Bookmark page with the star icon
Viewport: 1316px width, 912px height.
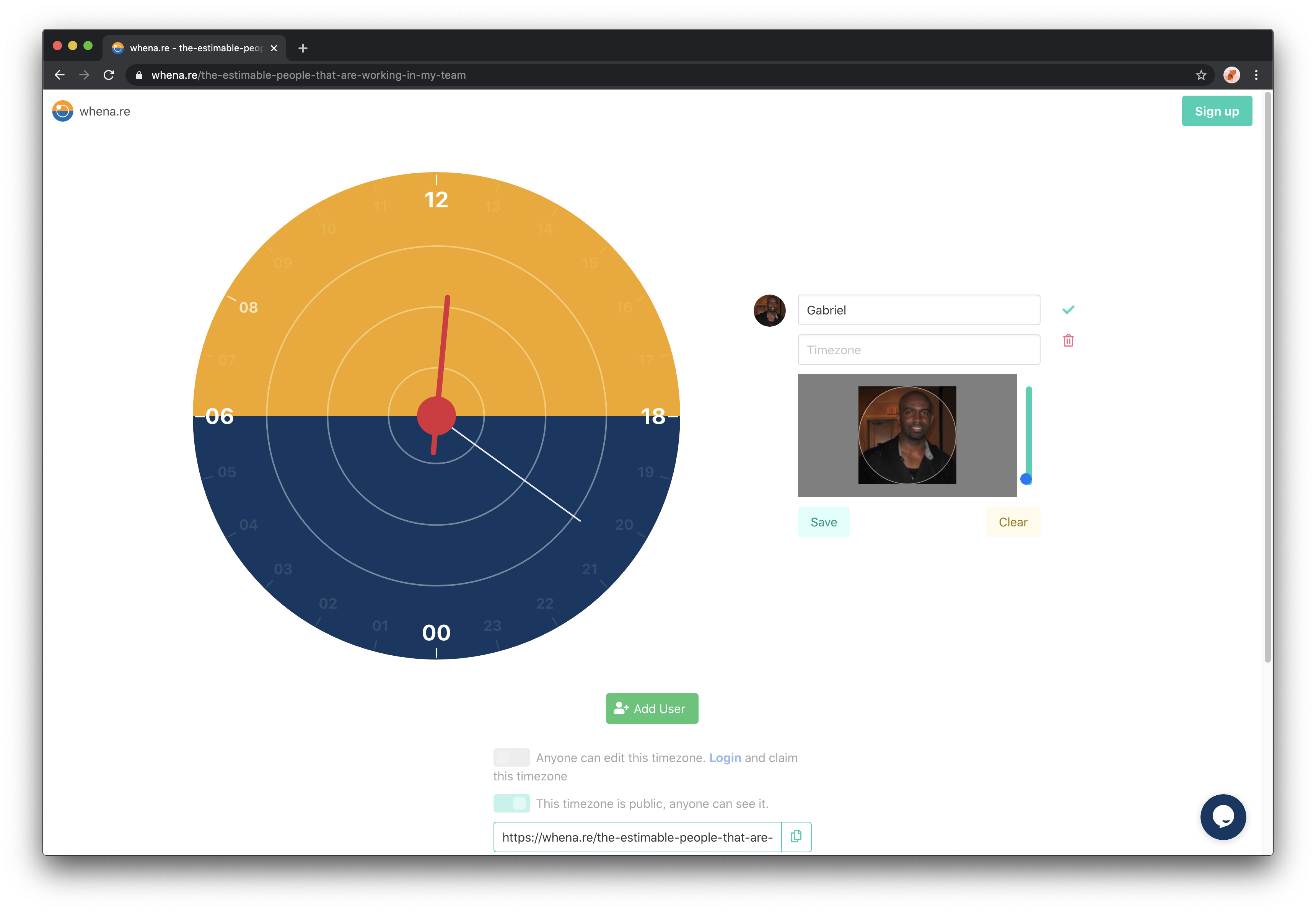[x=1200, y=75]
